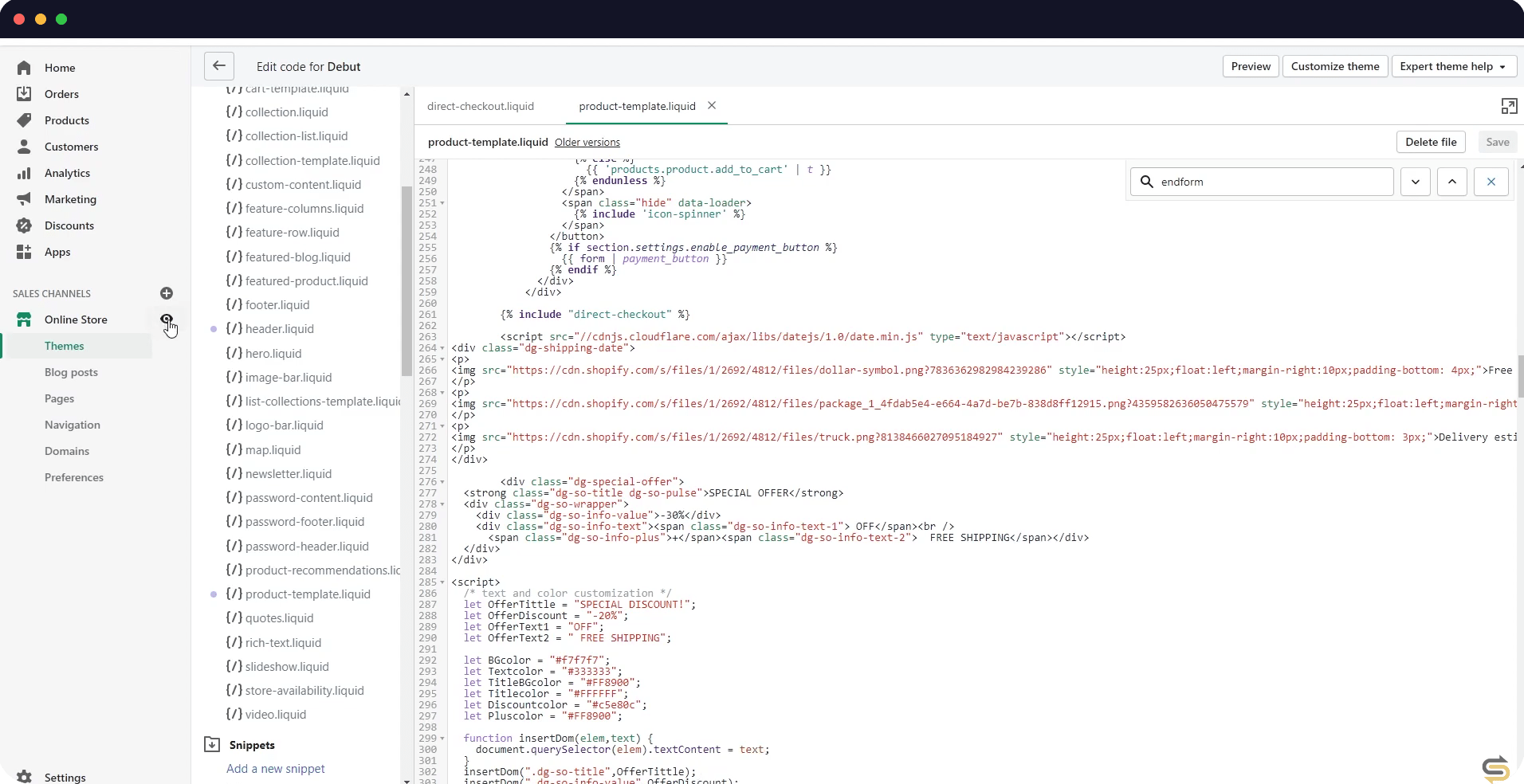Open product-template.liquid in file list

308,594
